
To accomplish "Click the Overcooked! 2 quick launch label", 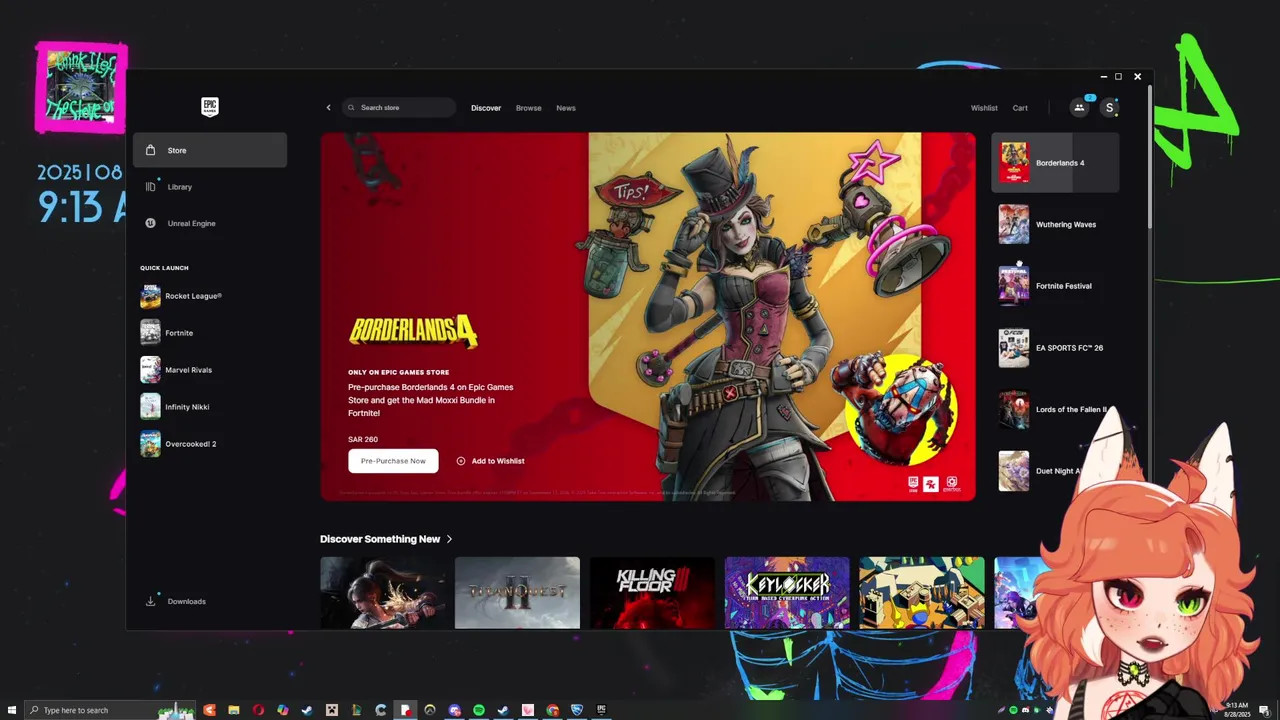I will (191, 444).
